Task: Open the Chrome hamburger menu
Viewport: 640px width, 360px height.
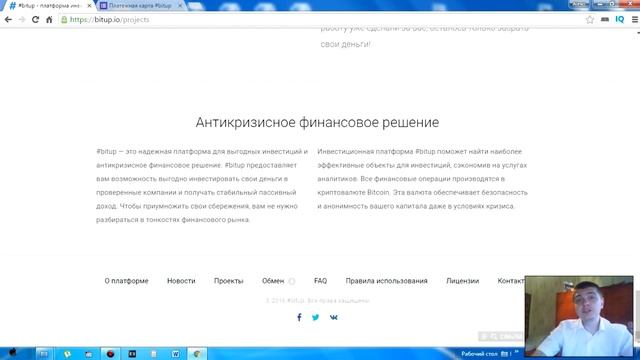Action: pyautogui.click(x=635, y=20)
